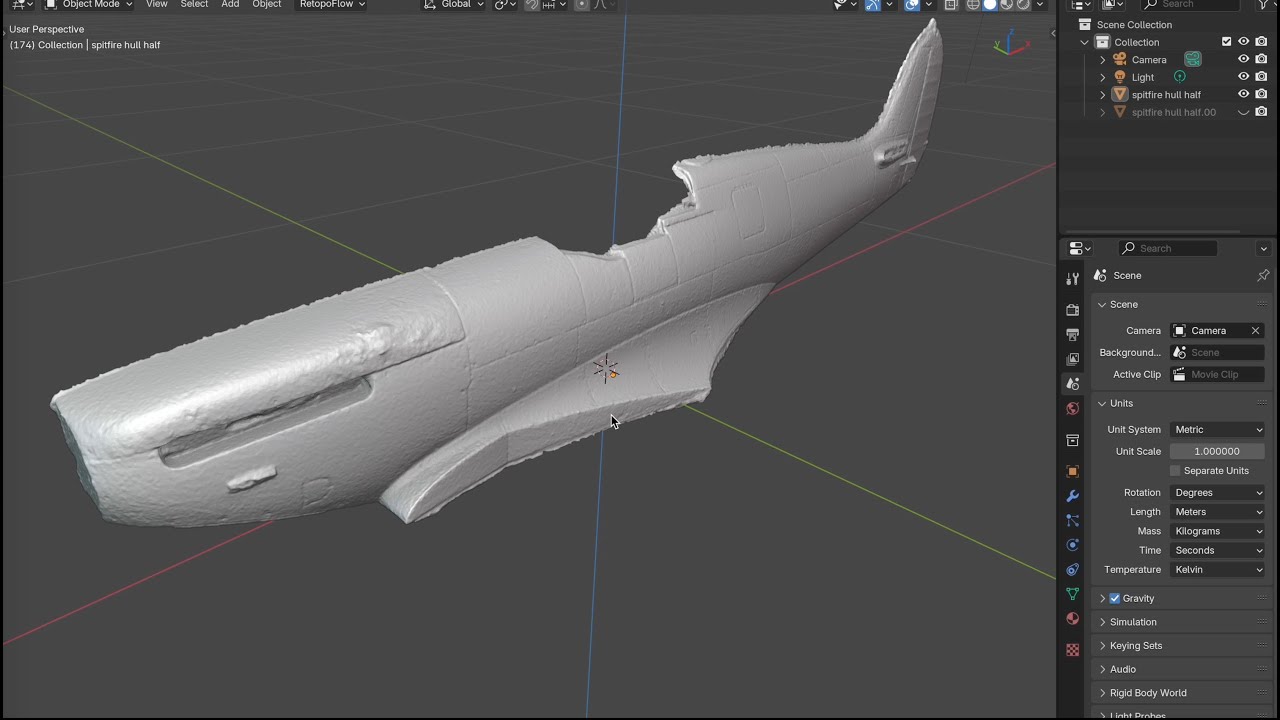
Task: Uncheck the Gravity checkbox
Action: click(1115, 598)
